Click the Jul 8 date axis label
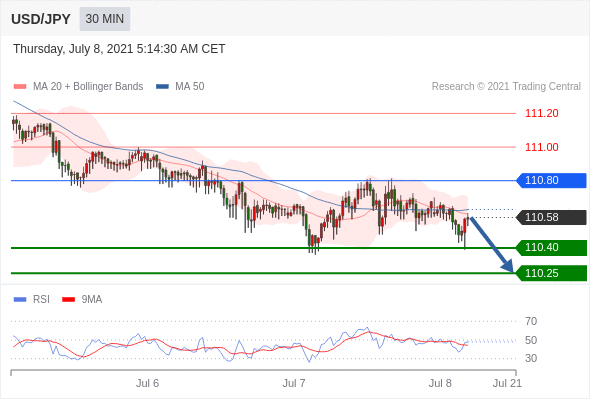 point(440,383)
